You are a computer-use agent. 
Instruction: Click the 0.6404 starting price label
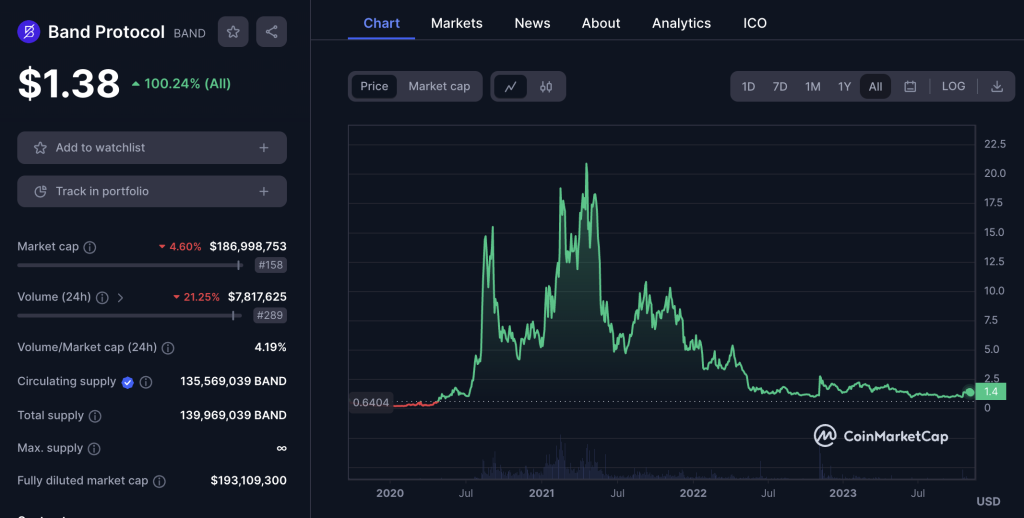click(371, 402)
